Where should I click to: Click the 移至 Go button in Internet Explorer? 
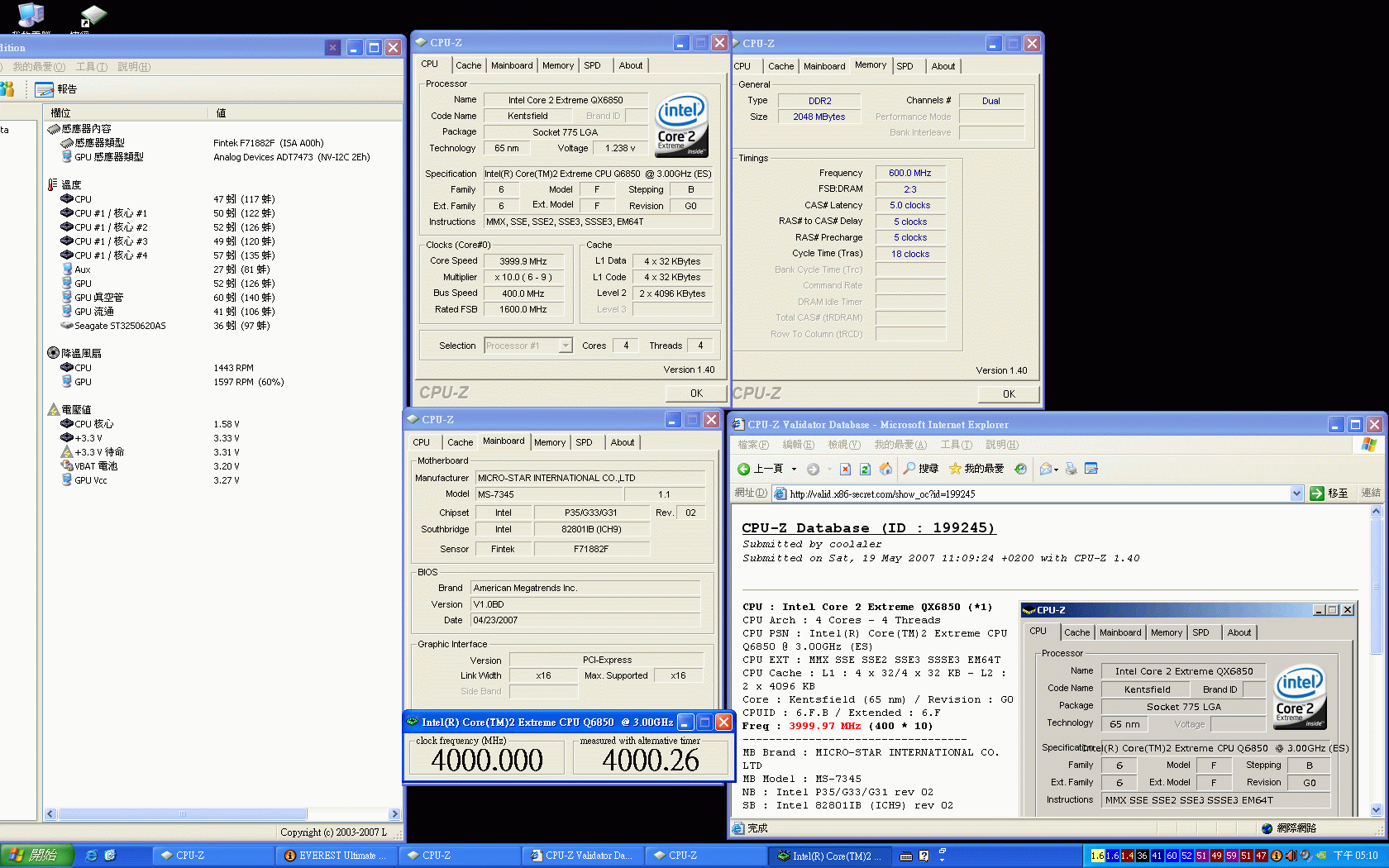tap(1329, 494)
